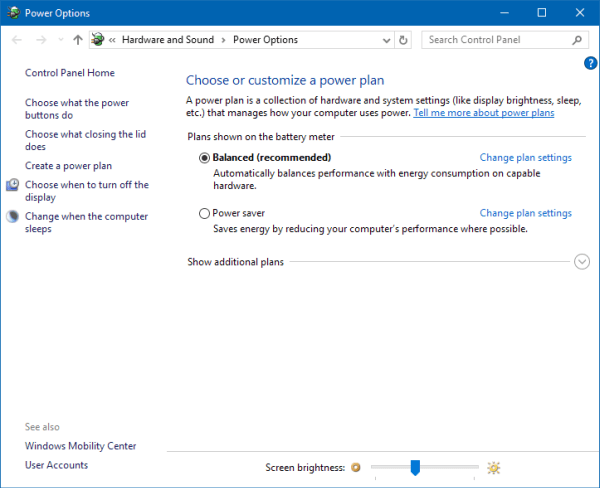The height and width of the screenshot is (488, 600).
Task: Click the screen brightness slider handle
Action: click(414, 467)
